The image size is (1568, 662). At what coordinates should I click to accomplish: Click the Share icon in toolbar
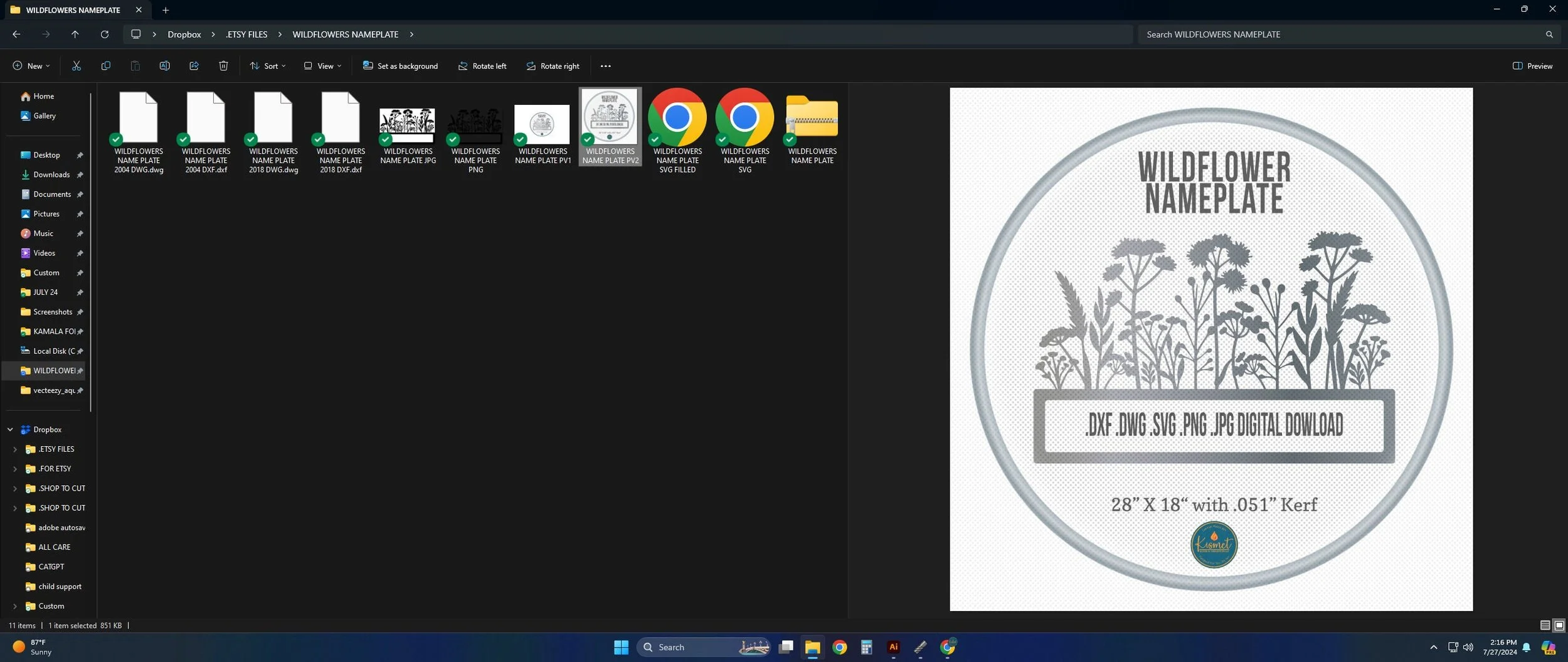[194, 66]
